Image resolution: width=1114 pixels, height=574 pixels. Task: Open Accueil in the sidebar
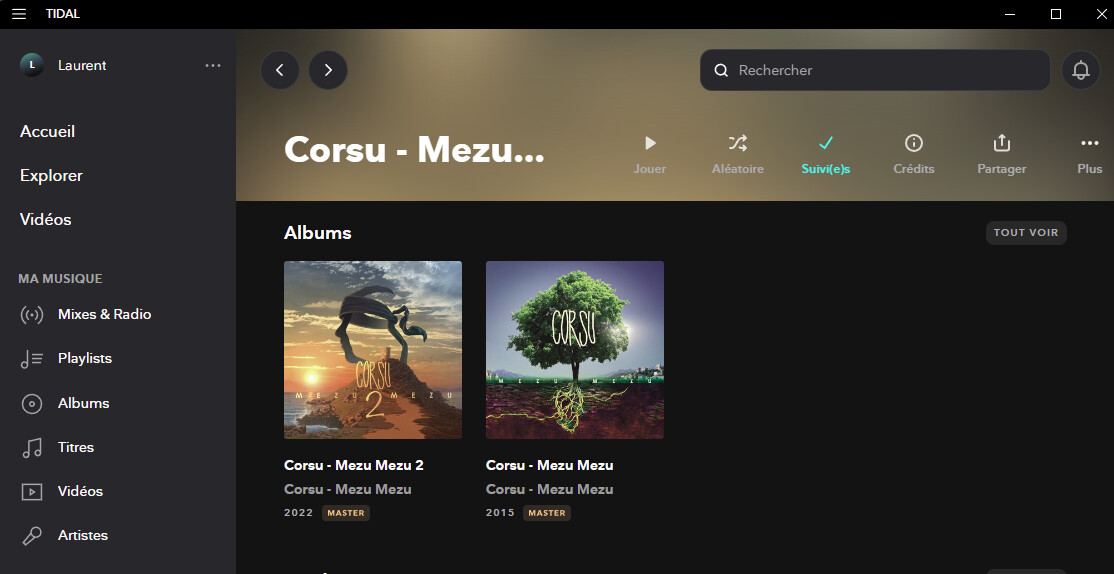pyautogui.click(x=48, y=131)
